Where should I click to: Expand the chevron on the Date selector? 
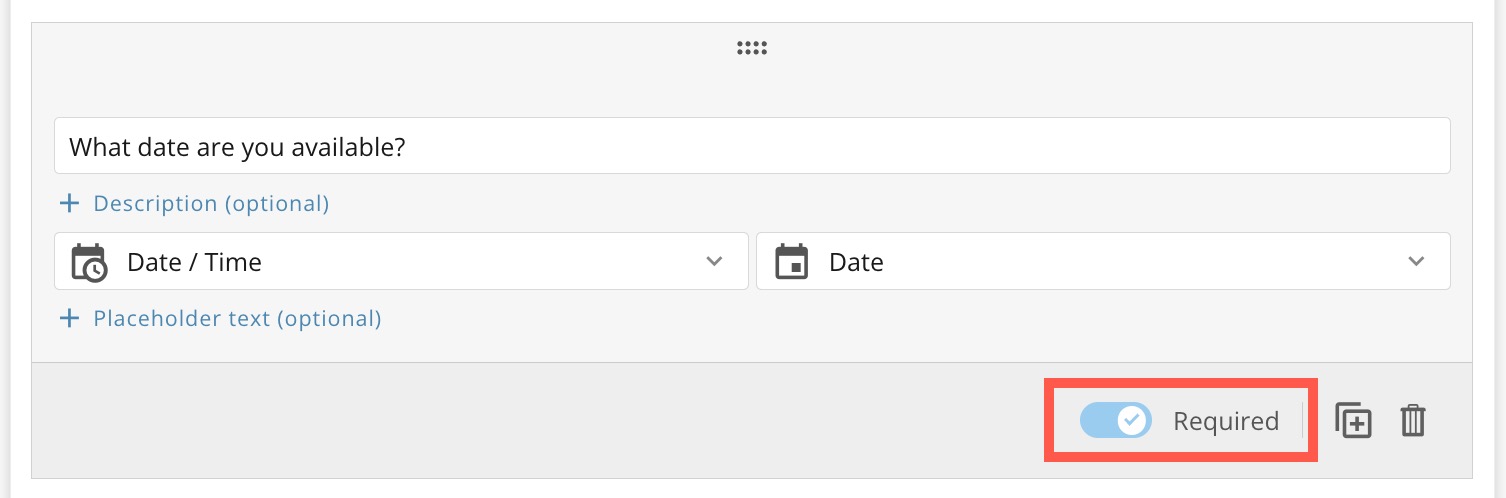click(1416, 262)
